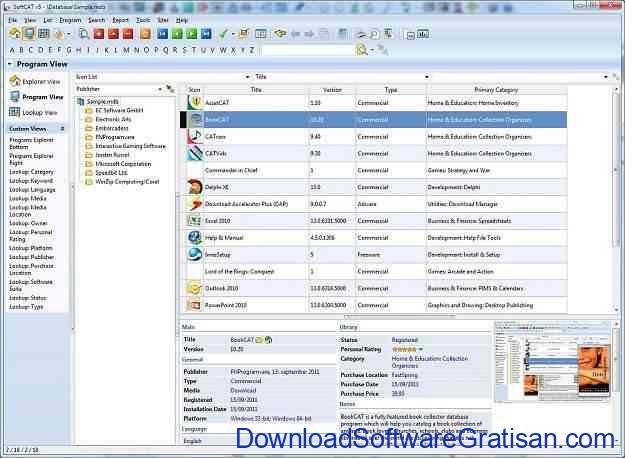Go to next record with green arrow icon
625x458 pixels.
pyautogui.click(x=191, y=34)
